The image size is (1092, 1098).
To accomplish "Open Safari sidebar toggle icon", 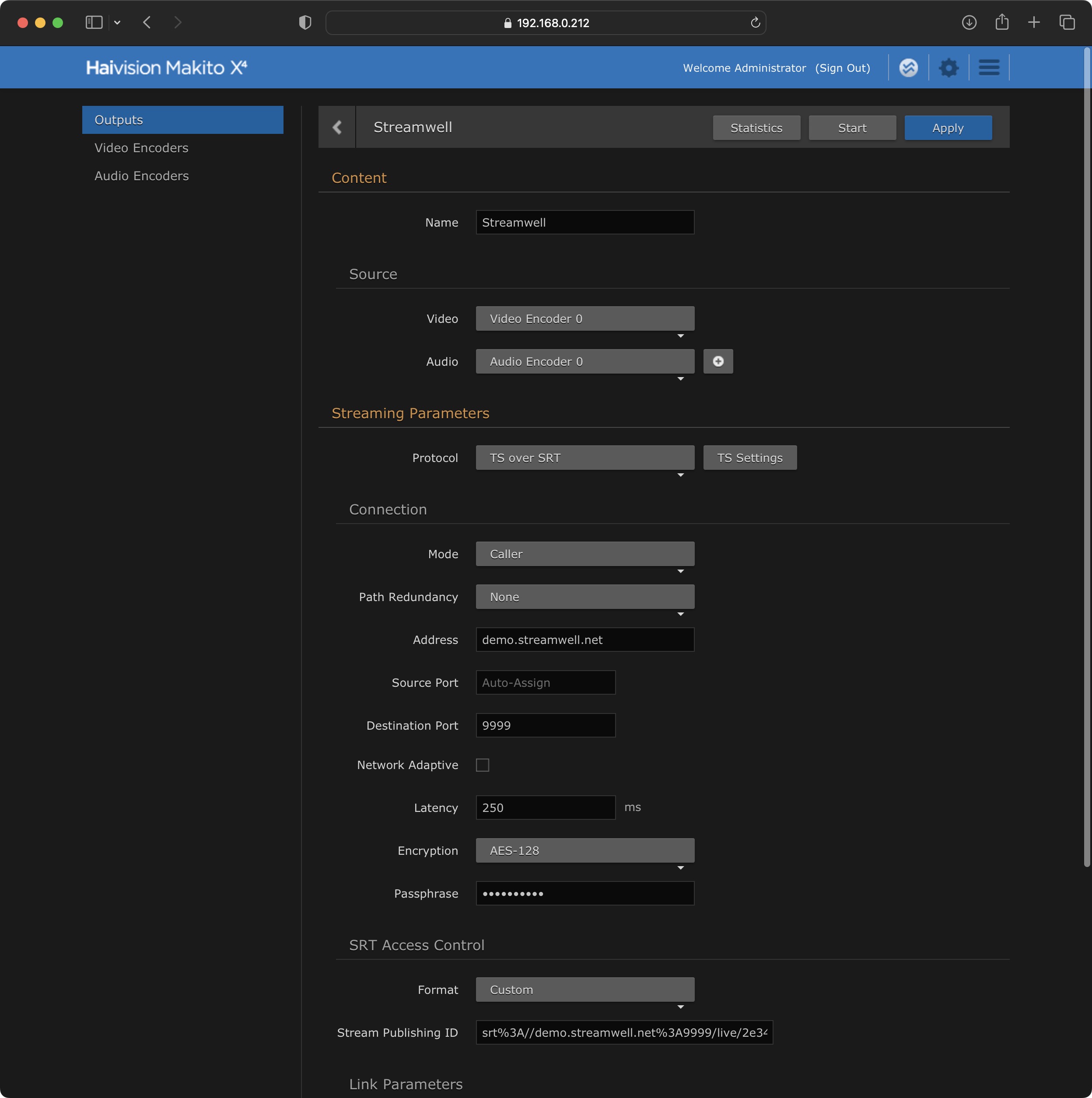I will coord(94,23).
